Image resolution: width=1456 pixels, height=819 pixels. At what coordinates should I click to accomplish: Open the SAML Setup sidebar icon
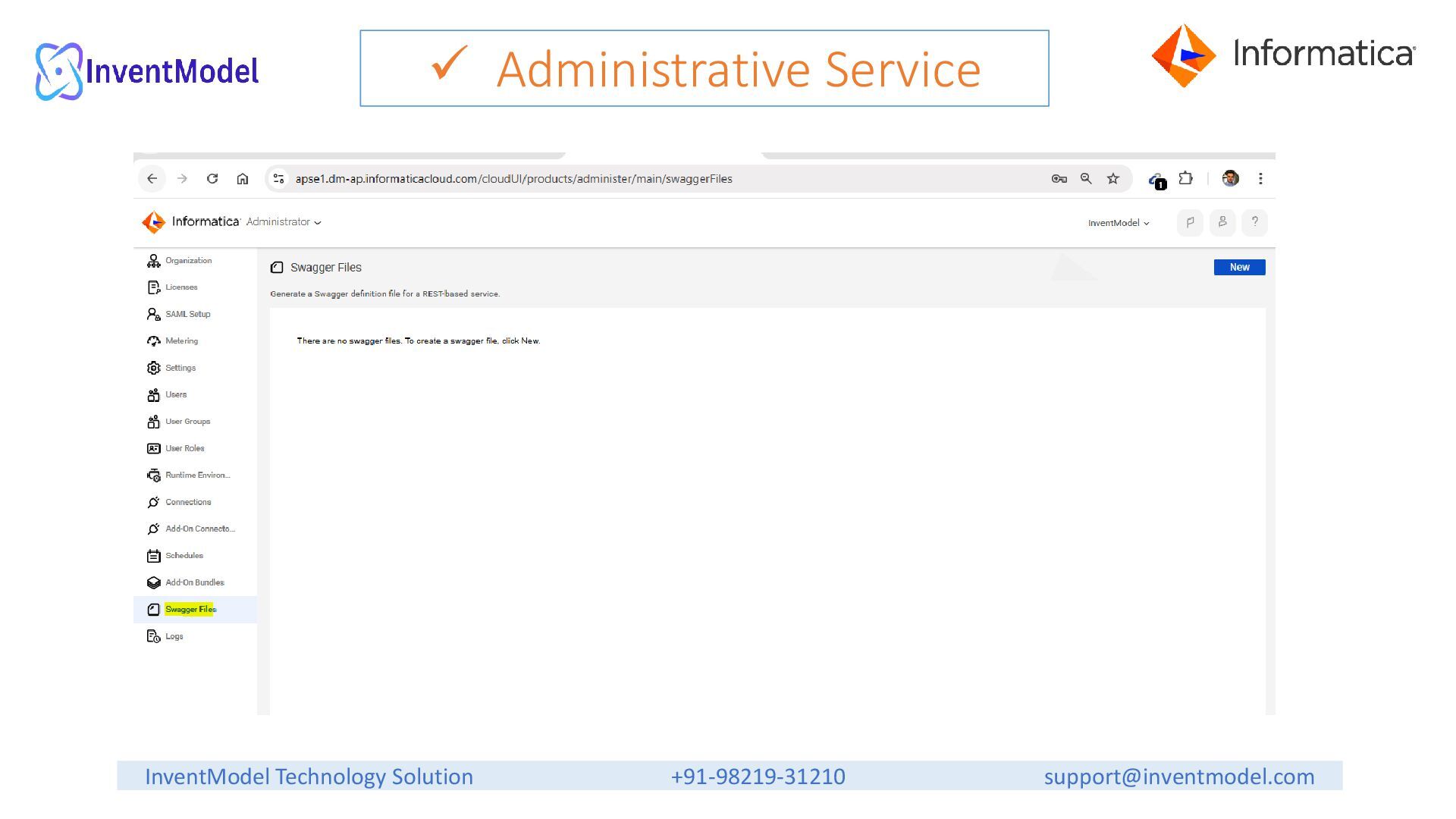point(153,314)
